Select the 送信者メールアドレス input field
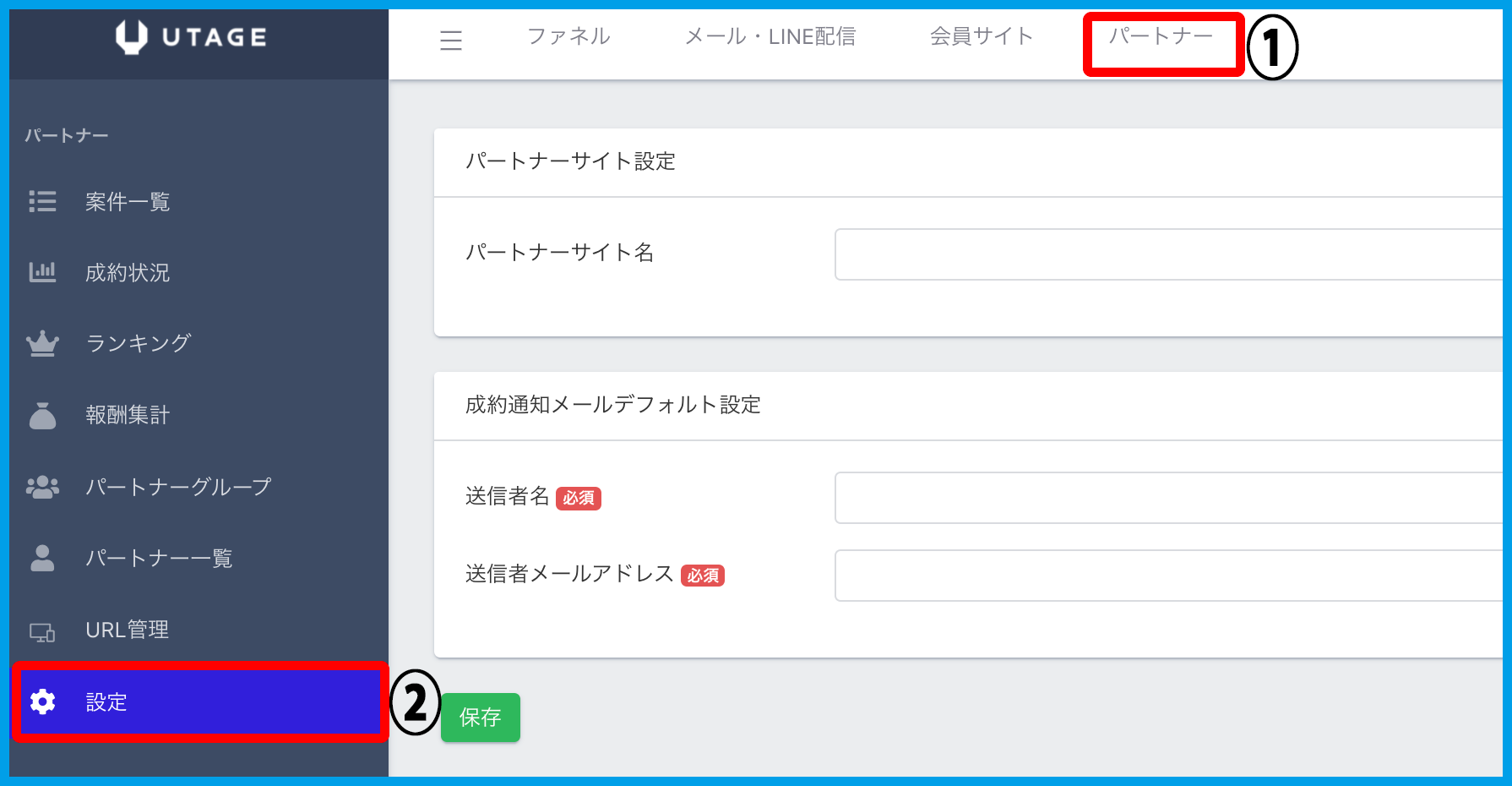Viewport: 1512px width, 786px height. (1167, 576)
